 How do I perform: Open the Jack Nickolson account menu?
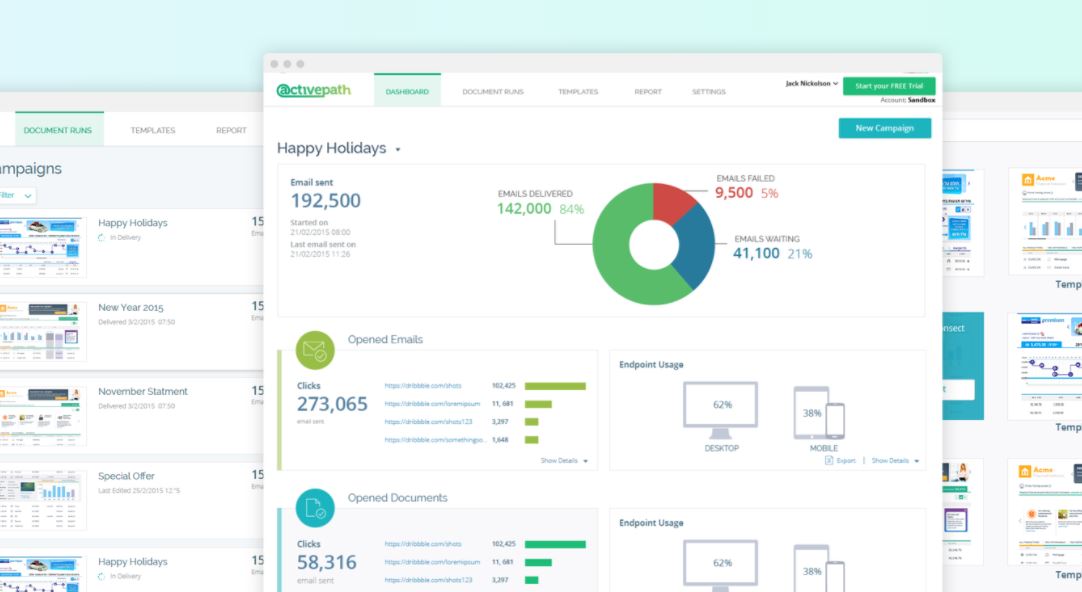[811, 84]
